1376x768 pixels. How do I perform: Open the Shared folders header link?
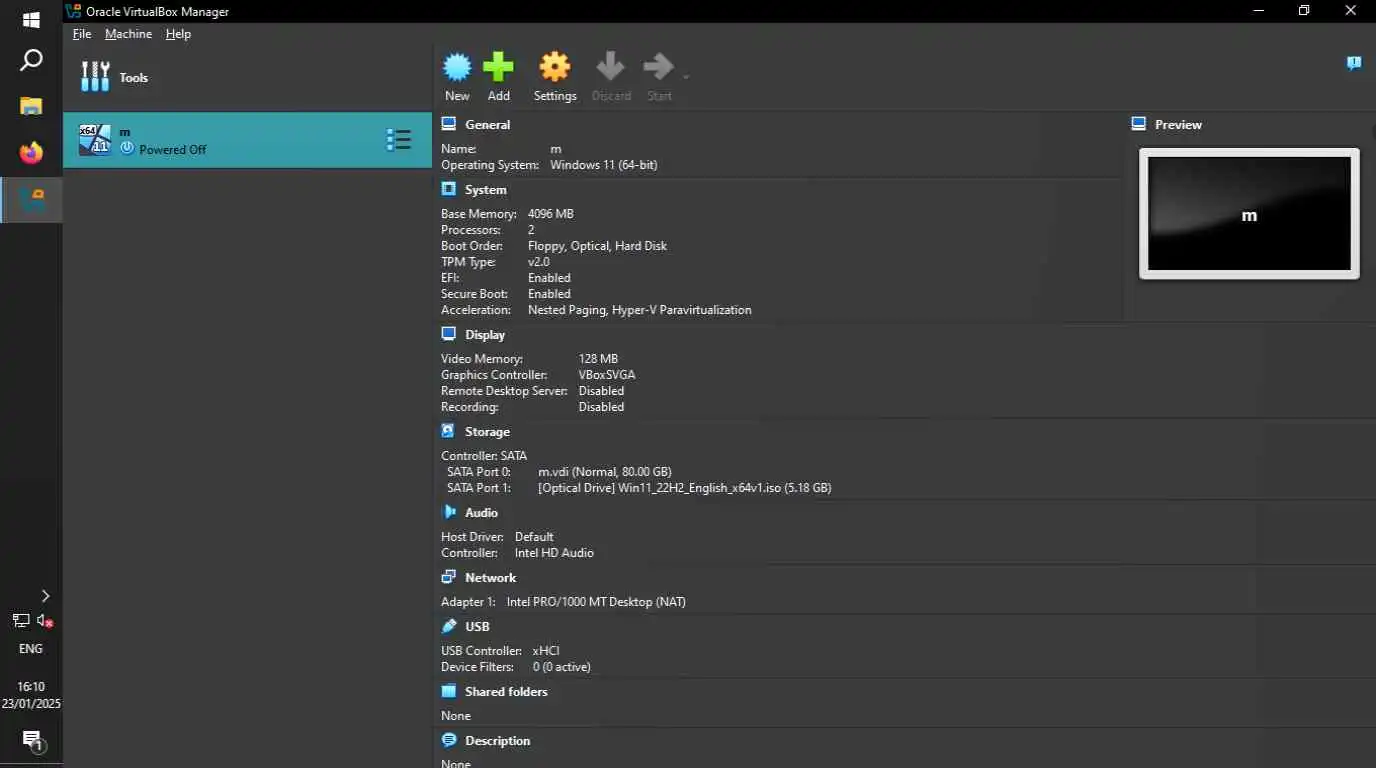point(506,692)
